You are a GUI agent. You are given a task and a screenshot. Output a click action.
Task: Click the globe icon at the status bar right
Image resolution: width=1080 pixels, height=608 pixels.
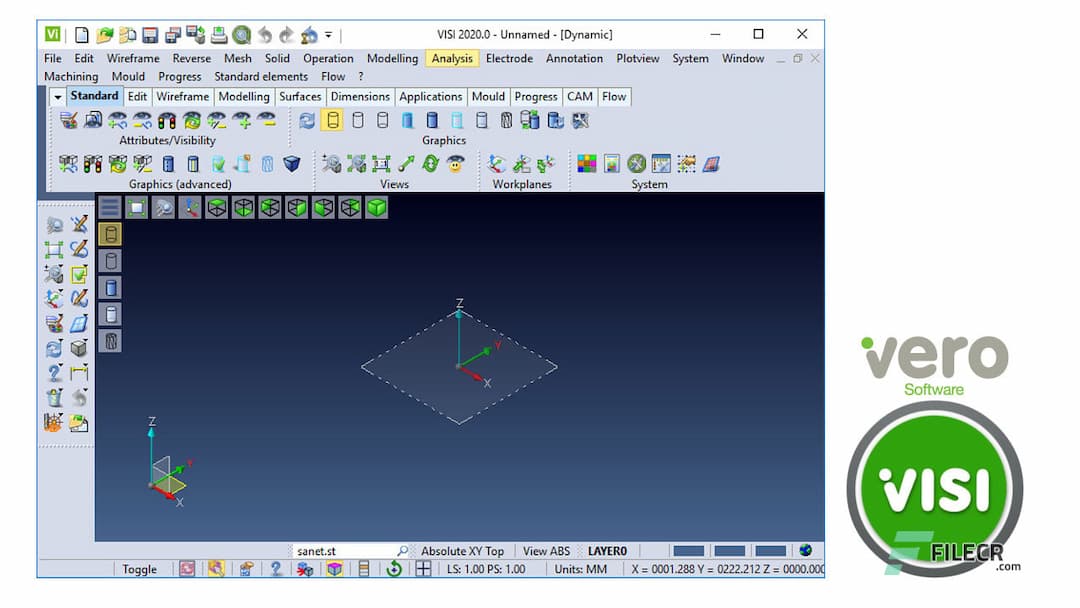click(804, 549)
